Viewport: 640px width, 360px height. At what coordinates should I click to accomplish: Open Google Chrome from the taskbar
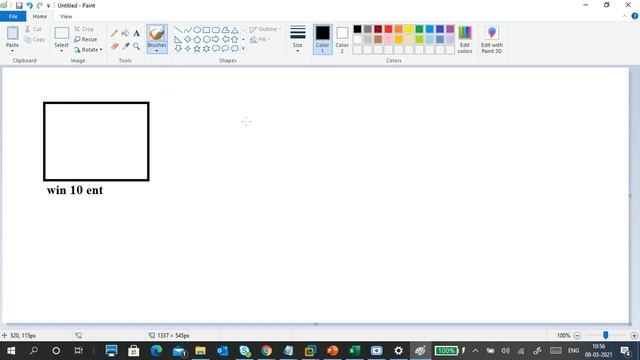coord(266,351)
